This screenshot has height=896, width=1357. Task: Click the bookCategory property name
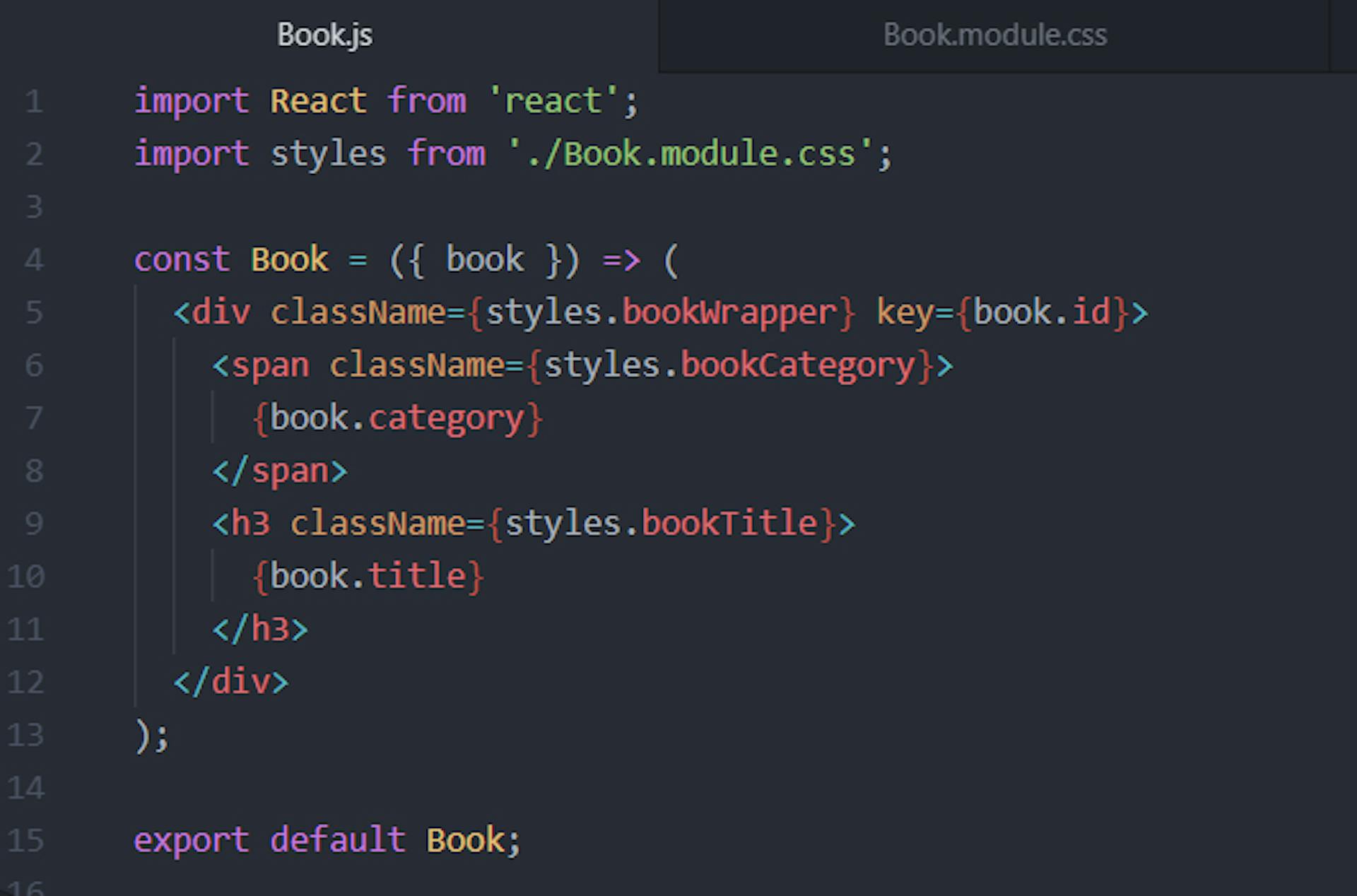coord(797,365)
